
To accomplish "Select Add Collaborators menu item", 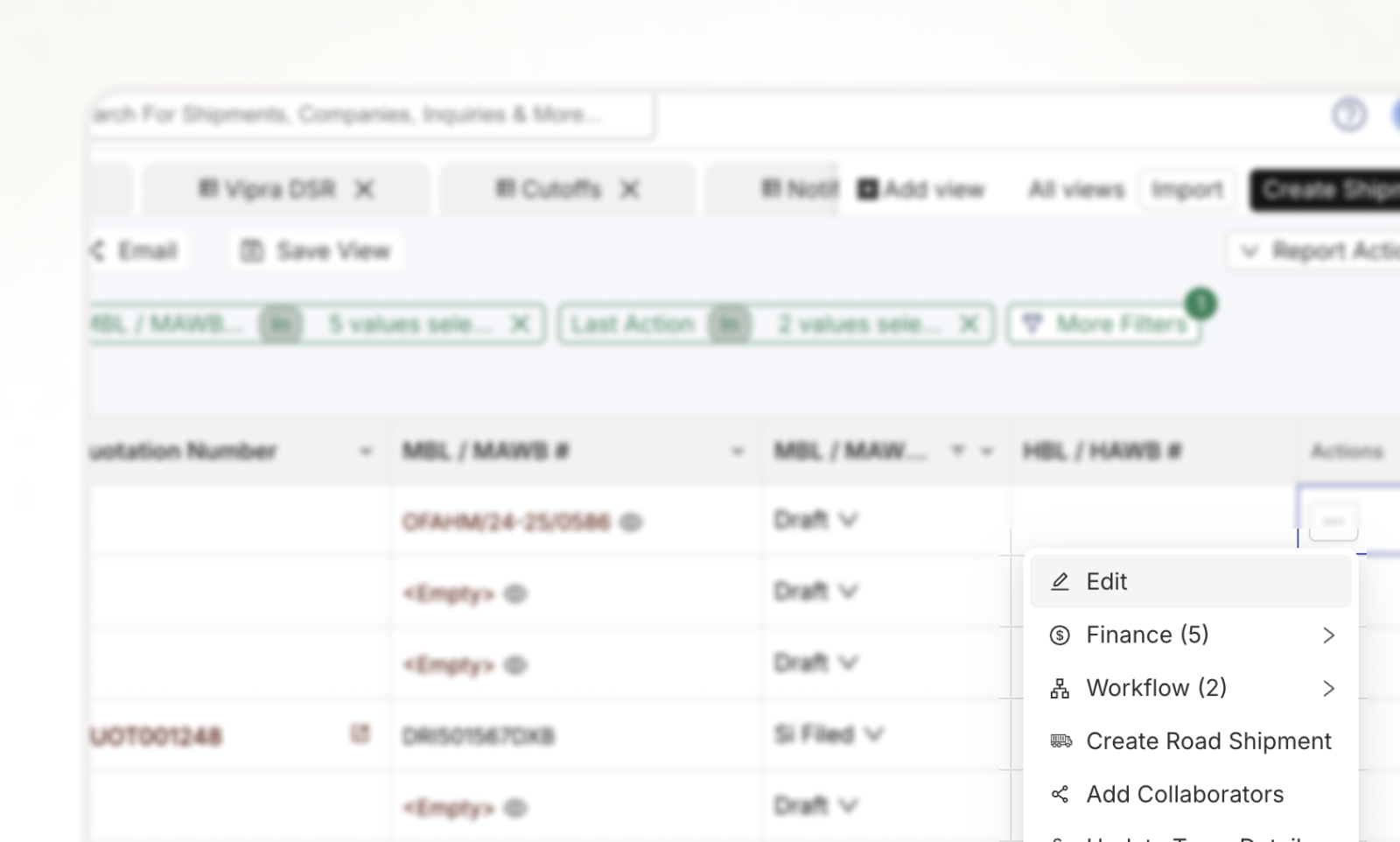I will pyautogui.click(x=1190, y=795).
